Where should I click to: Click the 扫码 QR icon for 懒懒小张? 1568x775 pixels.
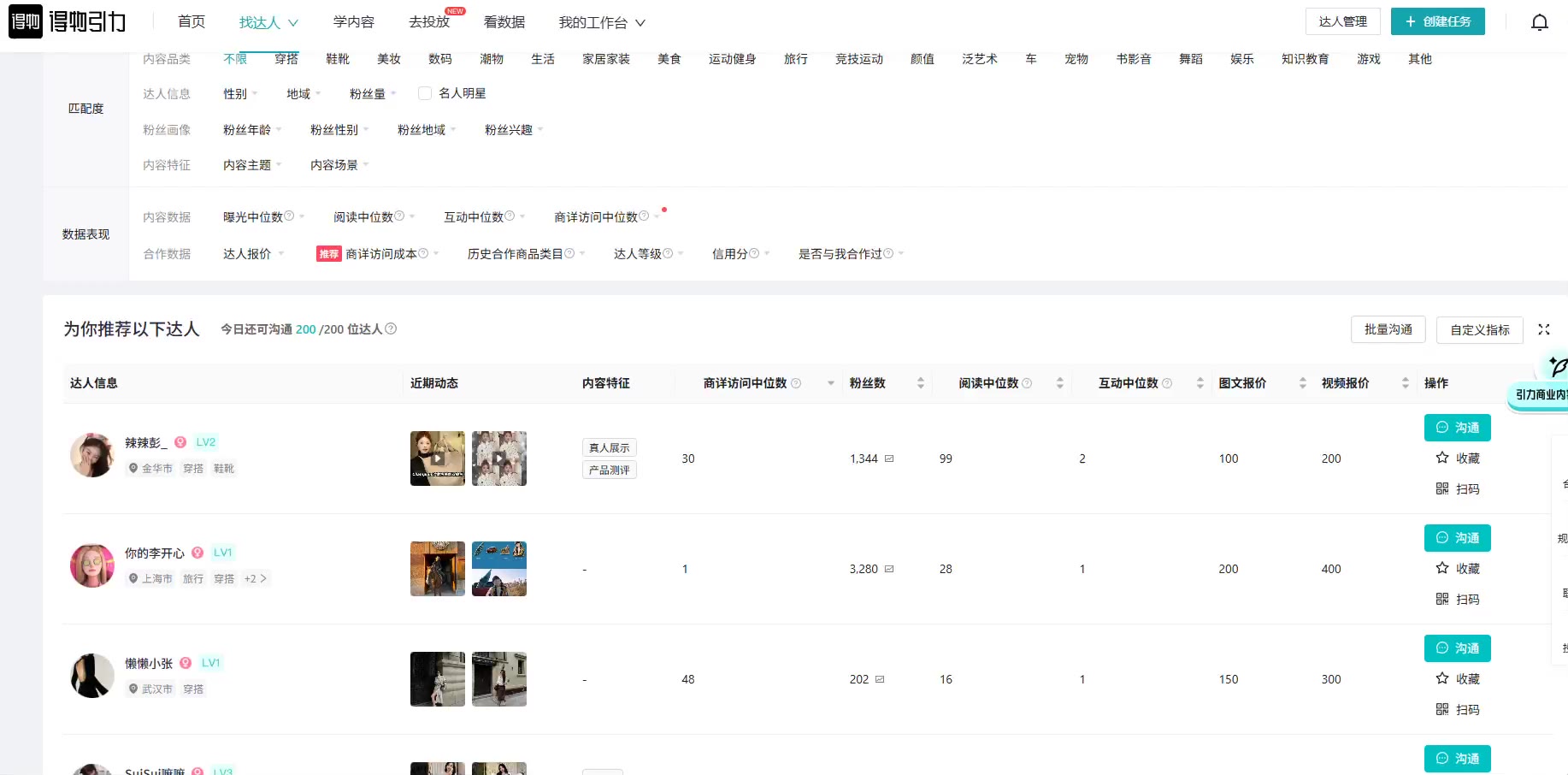[x=1442, y=709]
